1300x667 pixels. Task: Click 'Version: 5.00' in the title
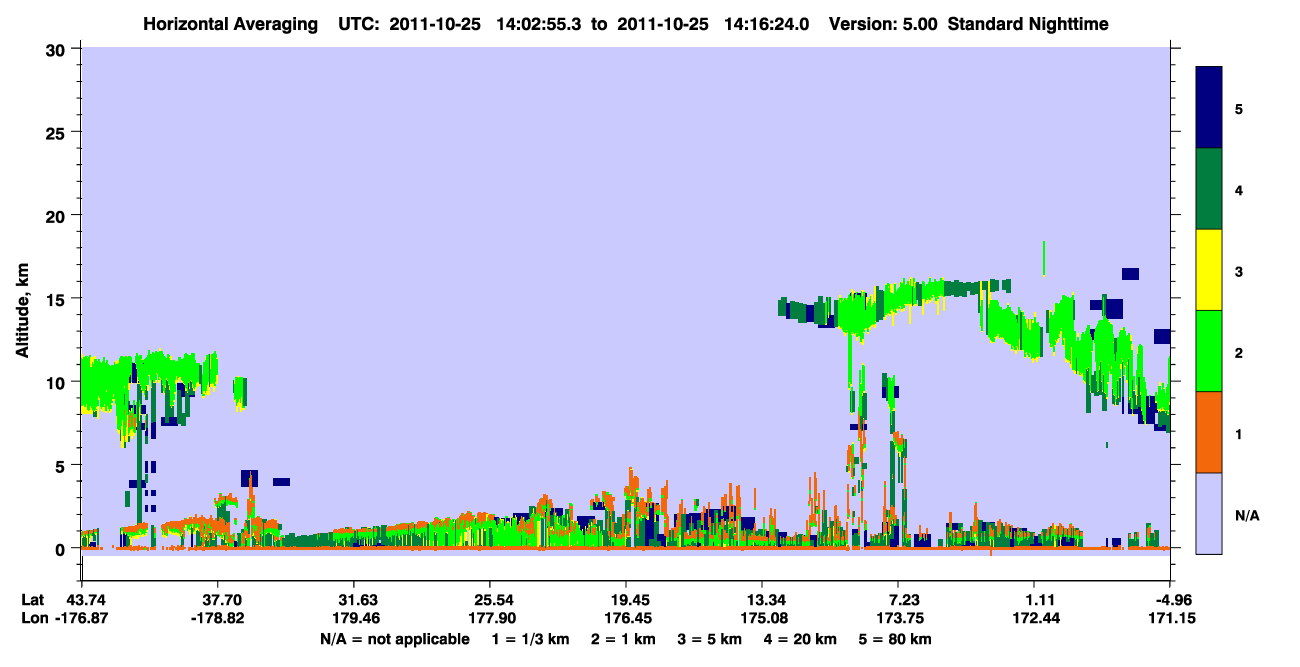[x=882, y=23]
